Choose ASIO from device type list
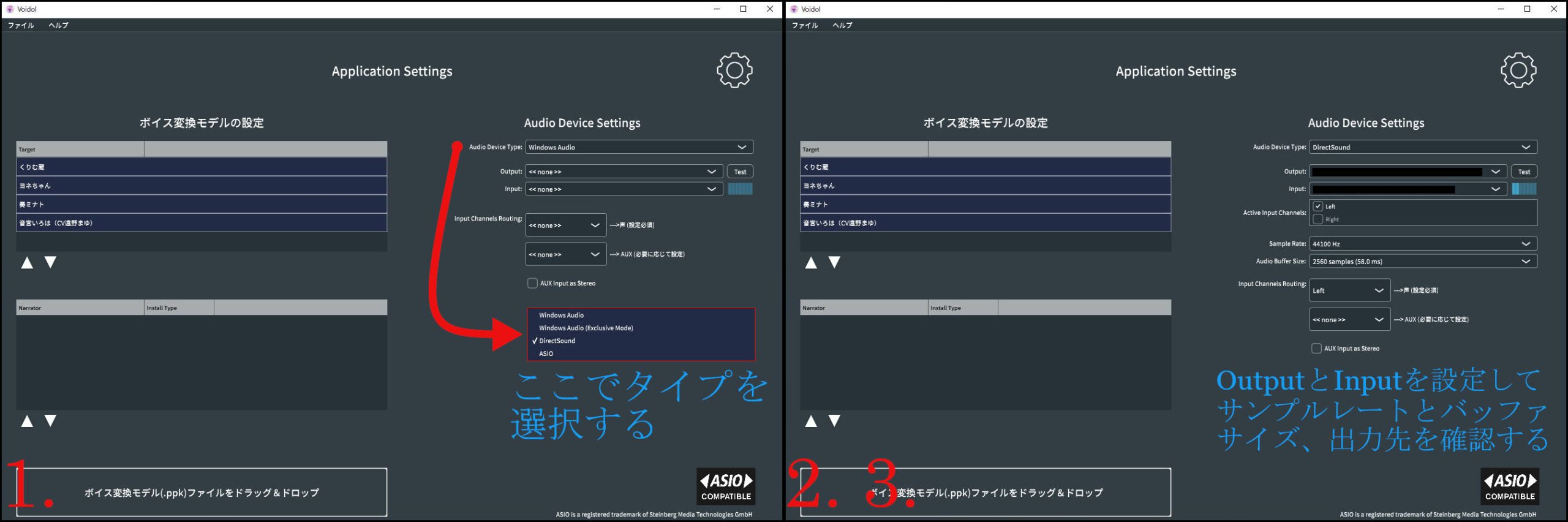The image size is (1568, 522). [641, 354]
